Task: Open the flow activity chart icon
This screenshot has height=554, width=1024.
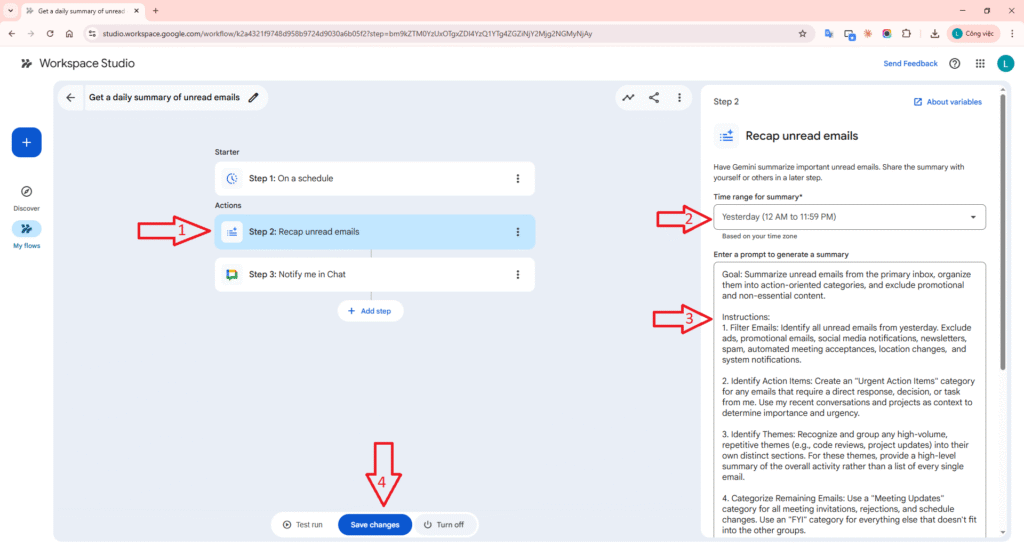Action: click(x=628, y=97)
